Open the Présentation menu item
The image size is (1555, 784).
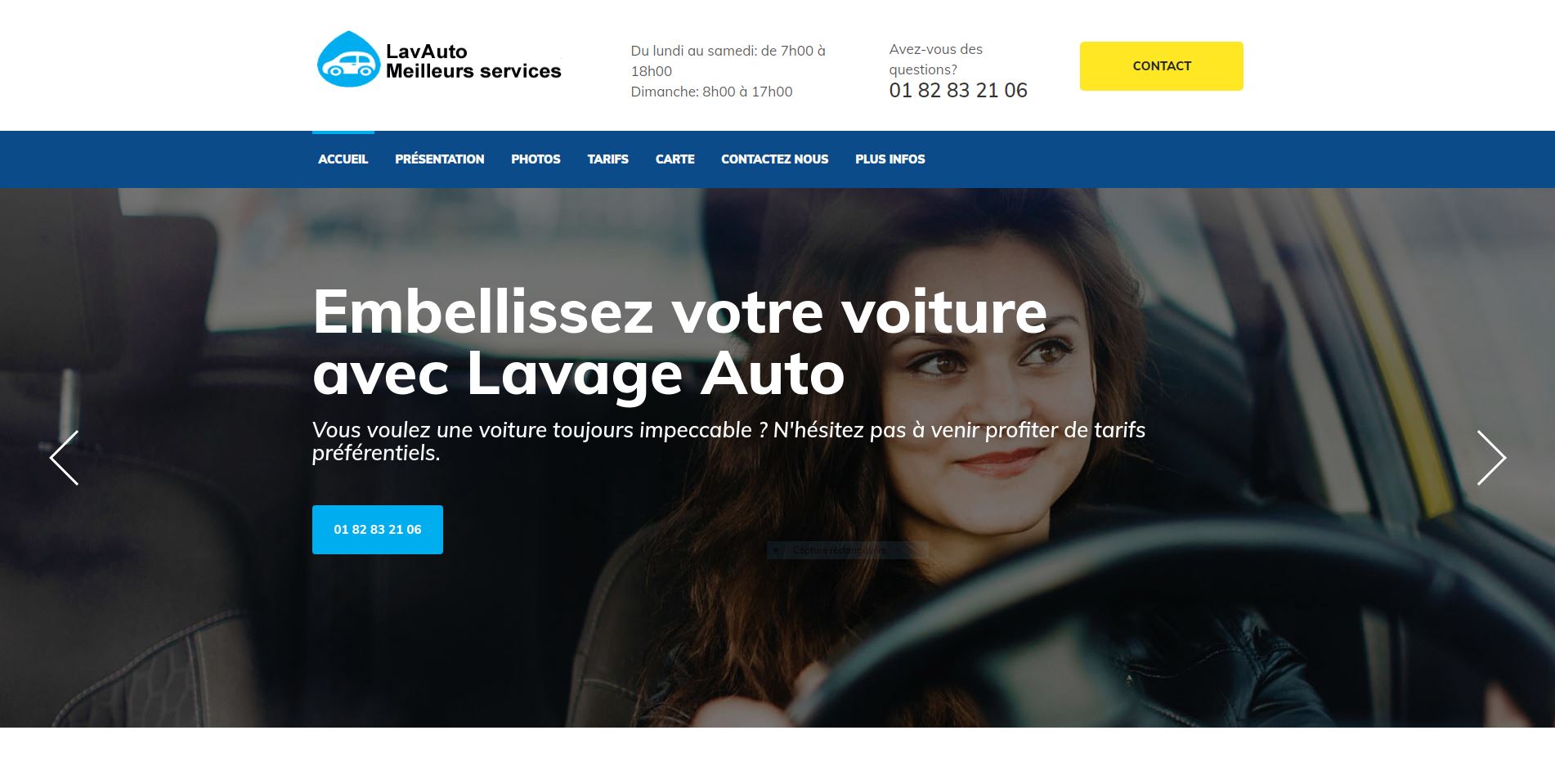point(440,159)
